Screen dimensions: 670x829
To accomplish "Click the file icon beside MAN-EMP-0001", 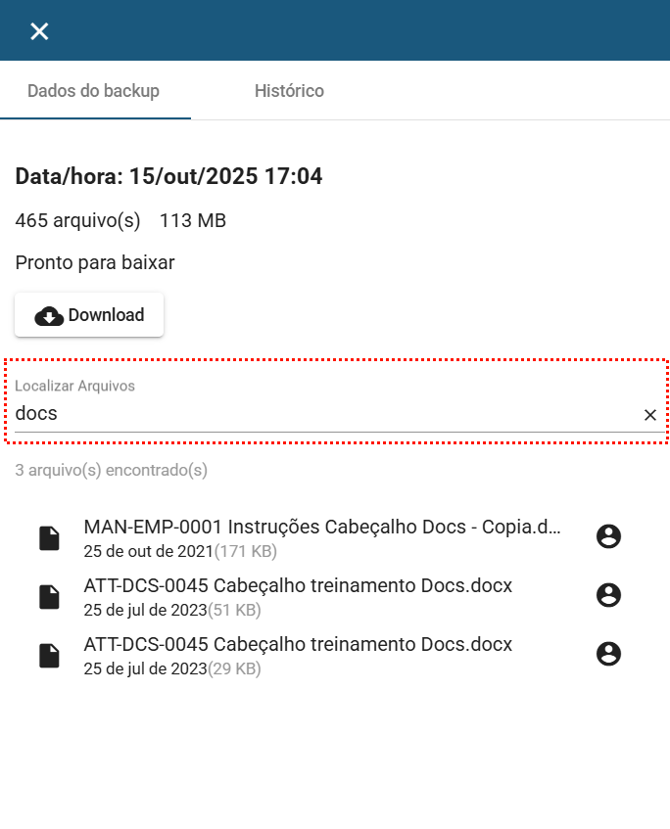I will [x=49, y=538].
